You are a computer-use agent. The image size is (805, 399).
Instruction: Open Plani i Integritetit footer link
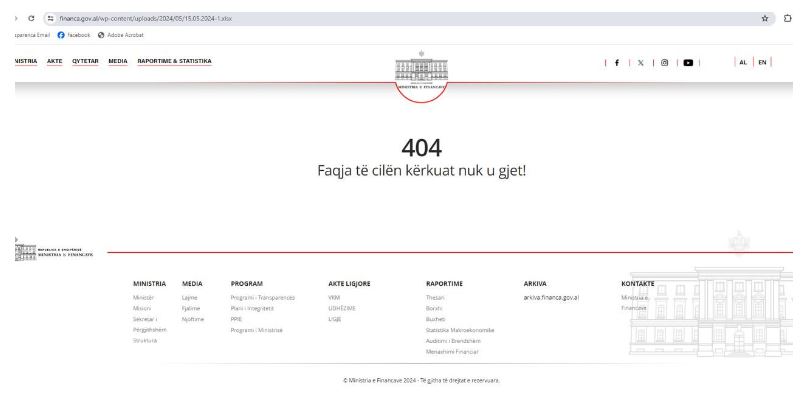click(252, 308)
